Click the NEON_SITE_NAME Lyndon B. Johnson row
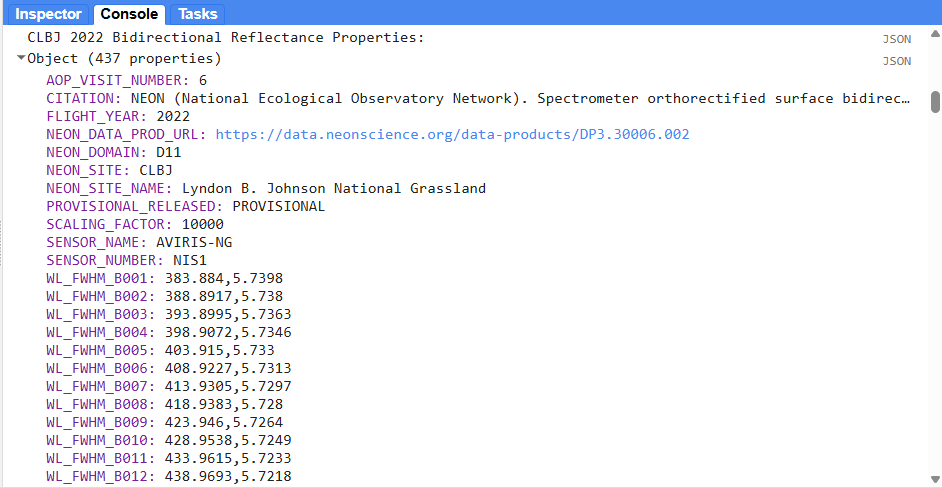The width and height of the screenshot is (942, 488). 266,189
